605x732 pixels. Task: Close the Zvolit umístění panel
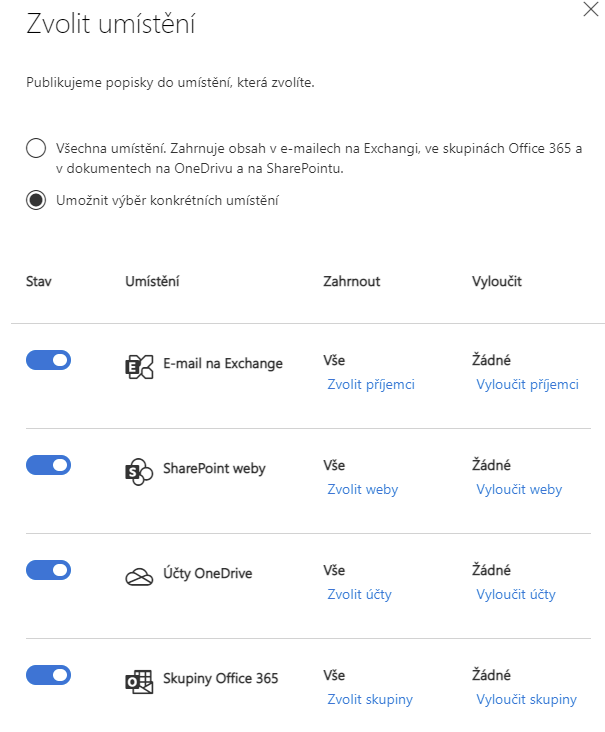591,9
